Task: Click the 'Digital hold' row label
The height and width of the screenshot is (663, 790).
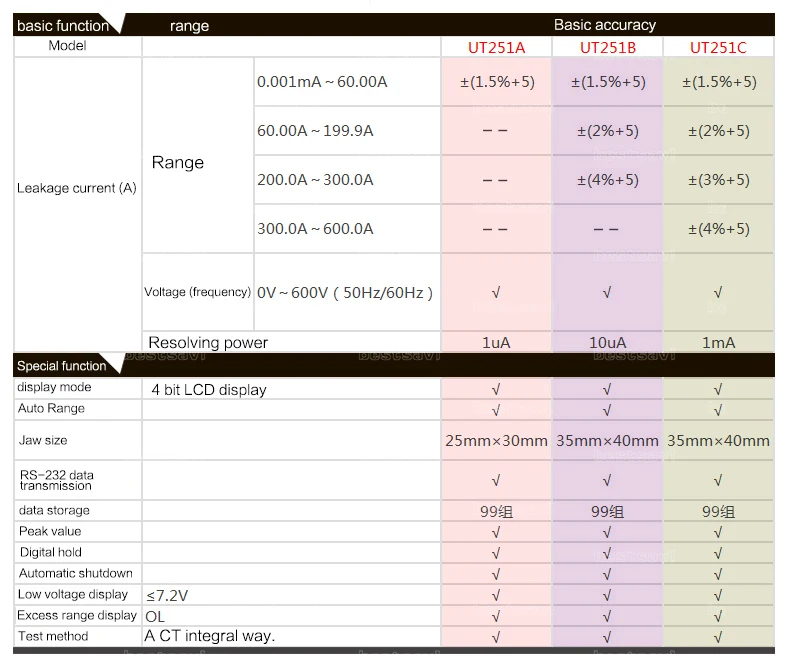Action: pyautogui.click(x=50, y=552)
